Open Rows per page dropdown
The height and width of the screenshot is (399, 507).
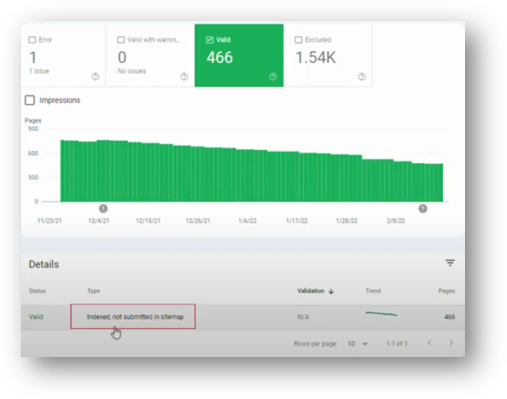pos(357,344)
